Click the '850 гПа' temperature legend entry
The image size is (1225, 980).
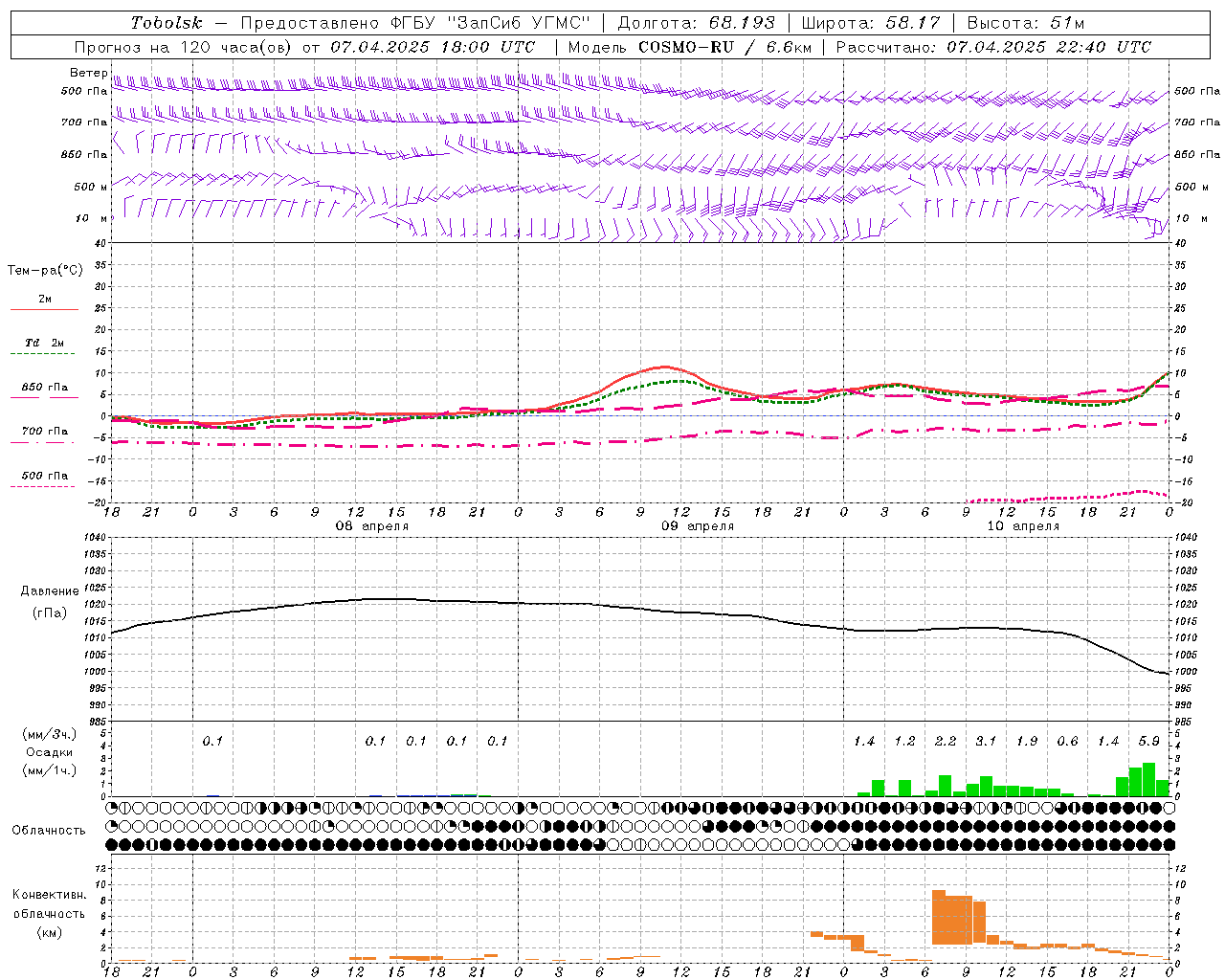pos(44,387)
